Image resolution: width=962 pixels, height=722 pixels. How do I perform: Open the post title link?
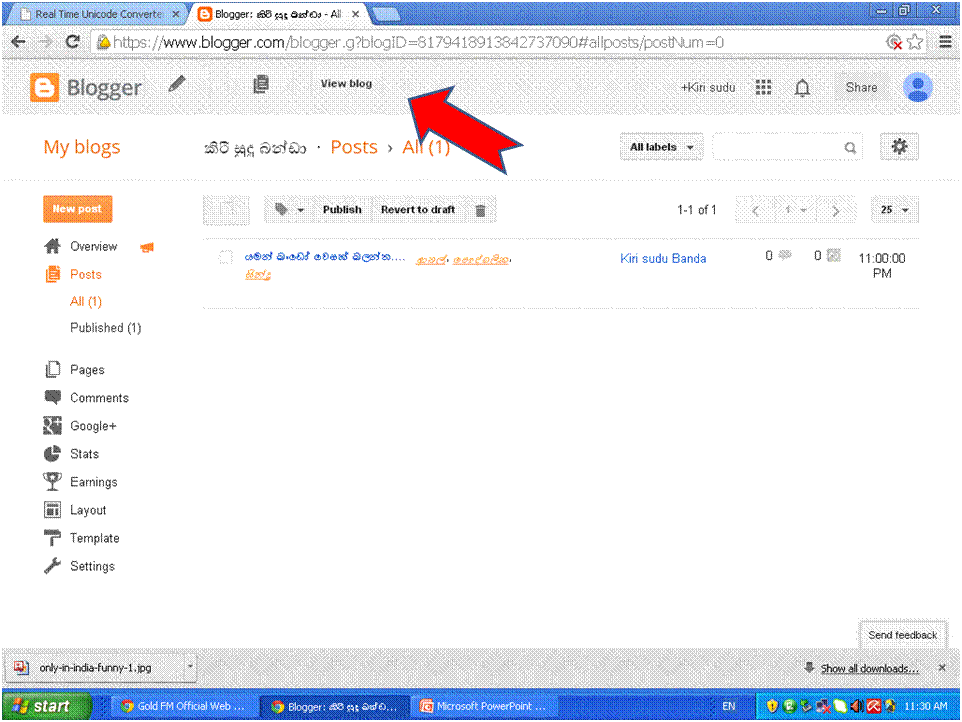click(325, 257)
